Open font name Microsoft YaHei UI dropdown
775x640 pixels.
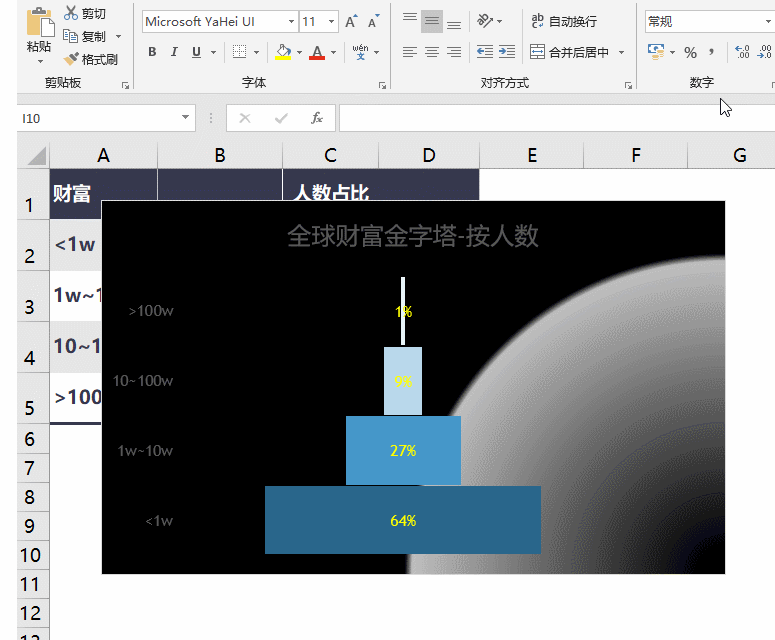coord(292,22)
